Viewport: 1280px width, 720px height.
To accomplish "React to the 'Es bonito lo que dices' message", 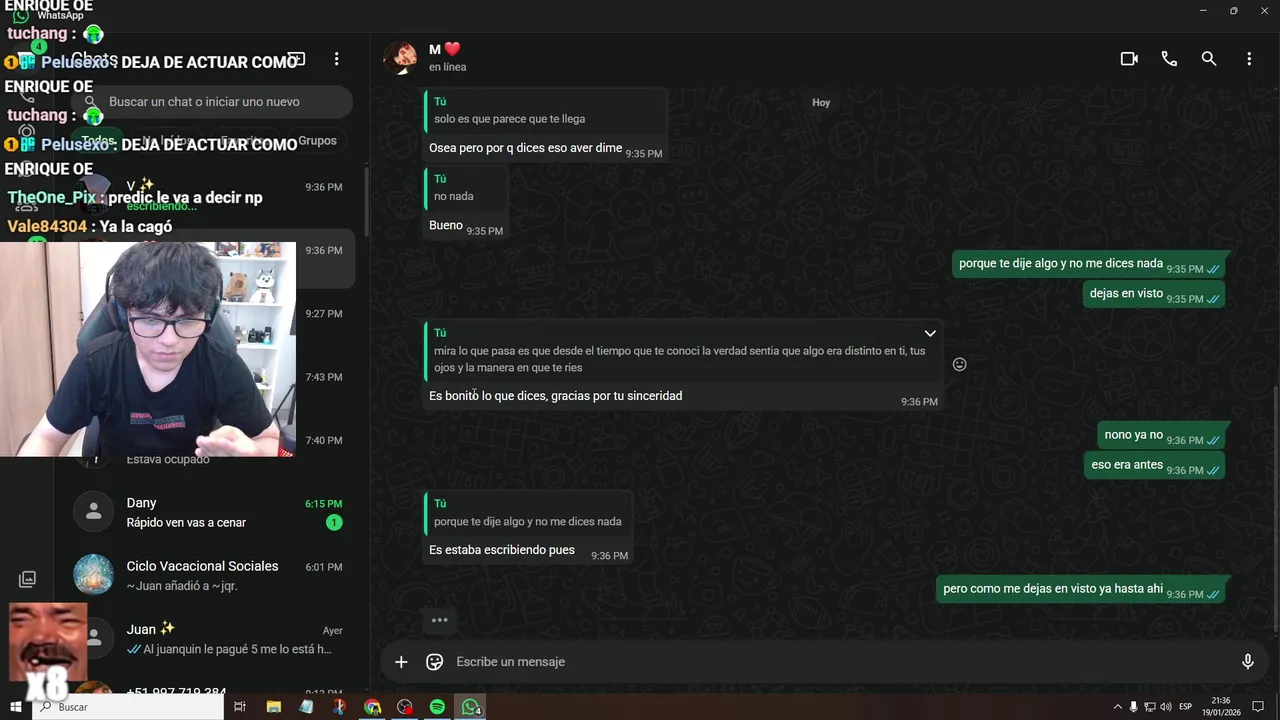I will click(960, 365).
